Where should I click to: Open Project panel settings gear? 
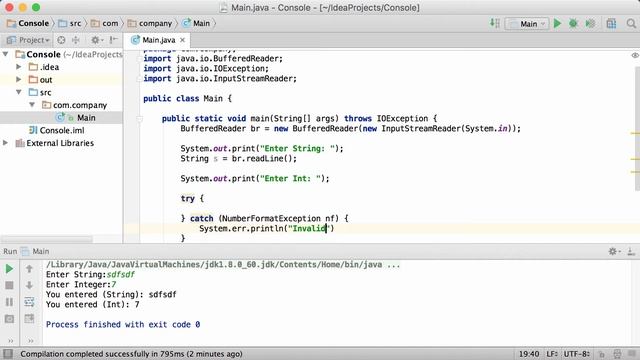pos(97,40)
